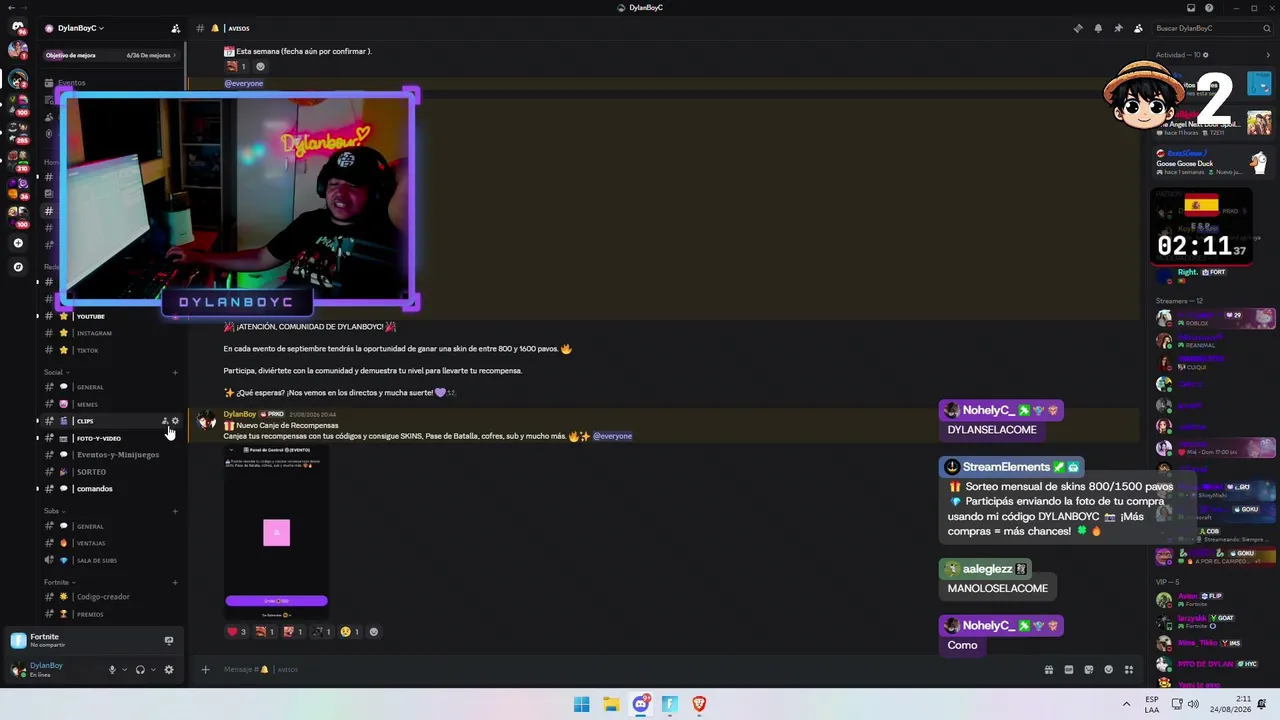Screen dimensions: 1280x720
Task: Open Discord direct messages home
Action: pos(18,27)
